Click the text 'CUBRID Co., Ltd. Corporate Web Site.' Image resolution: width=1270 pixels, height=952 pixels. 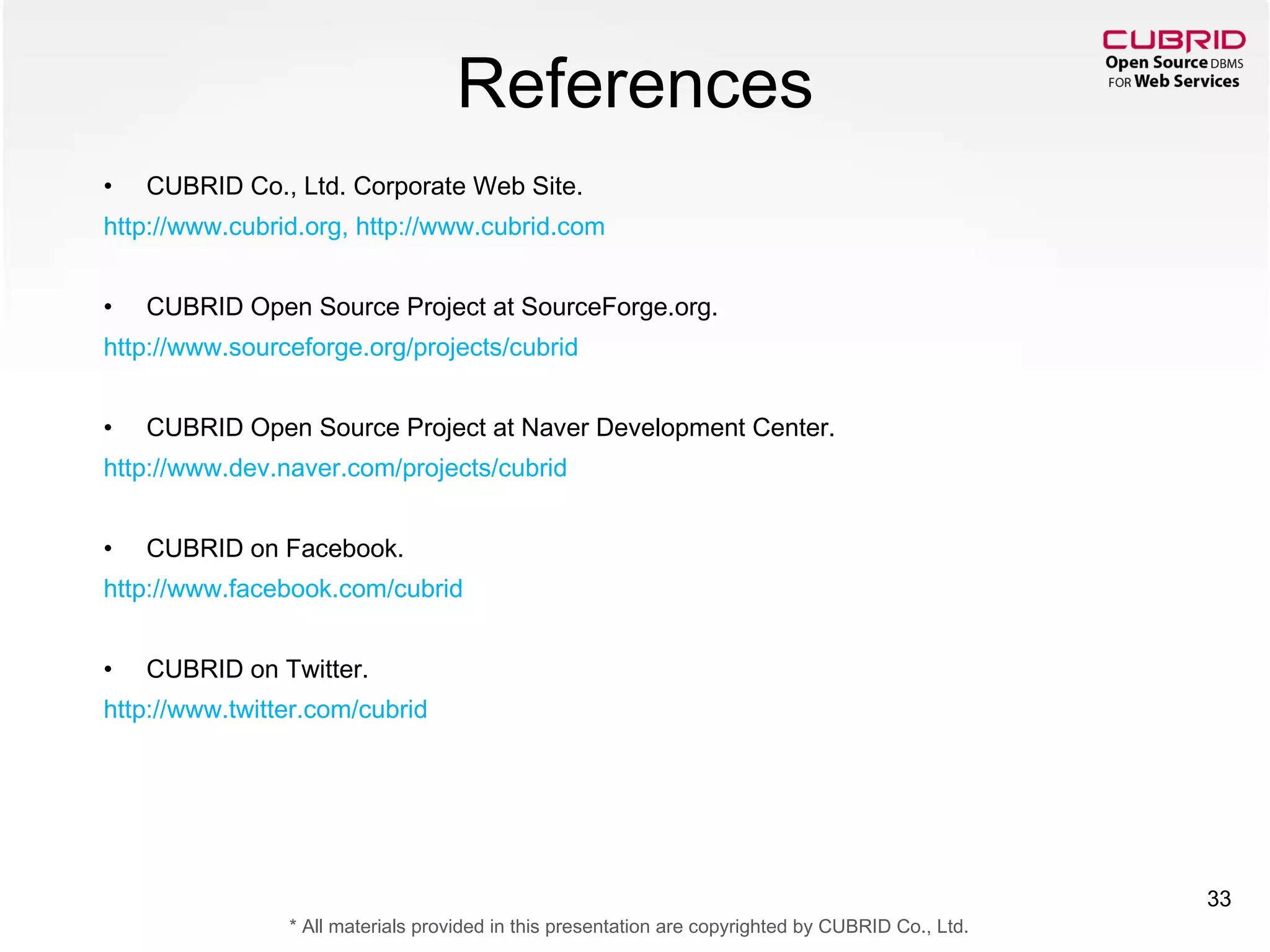pyautogui.click(x=365, y=186)
